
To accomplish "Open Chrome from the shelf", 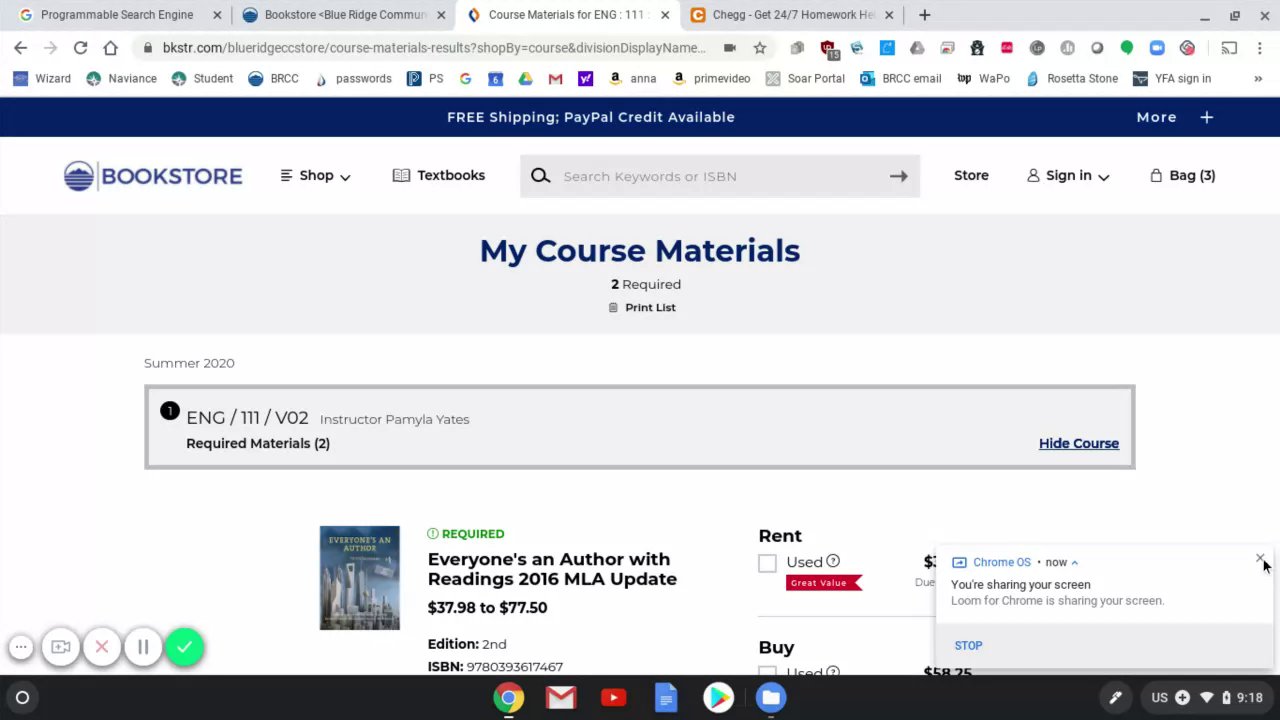I will click(x=508, y=698).
